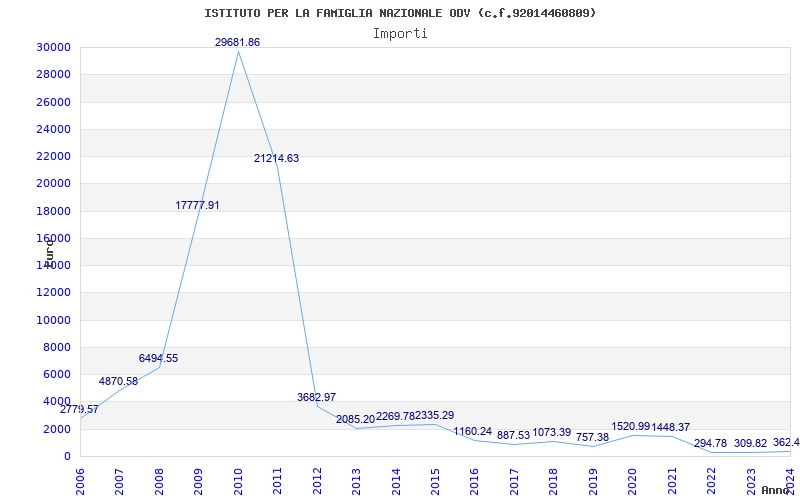Click the data label 3682.97
Image resolution: width=800 pixels, height=500 pixels.
tap(316, 397)
